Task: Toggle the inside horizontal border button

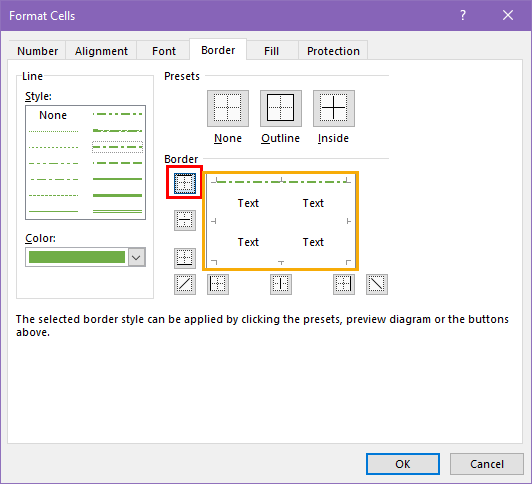Action: 185,220
